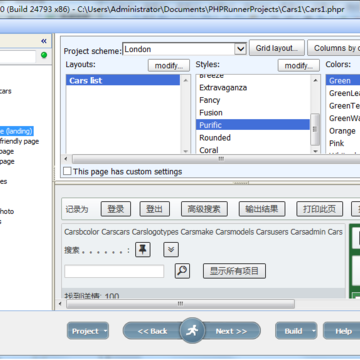Select Fancy style
Screen dimensions: 360x360
click(x=210, y=100)
